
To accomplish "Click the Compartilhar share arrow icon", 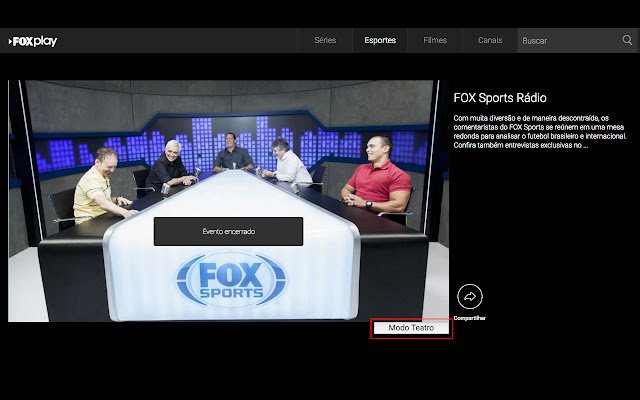I will point(469,296).
